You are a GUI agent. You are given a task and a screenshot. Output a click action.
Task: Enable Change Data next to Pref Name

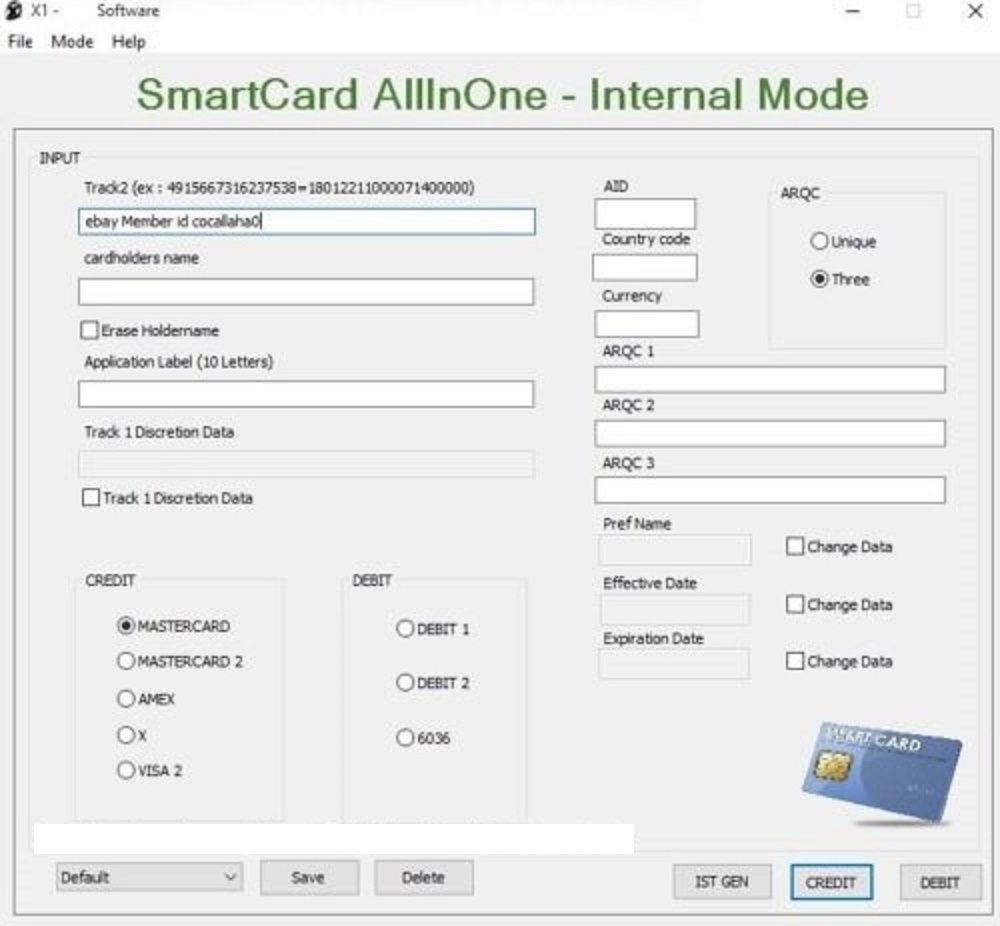795,546
